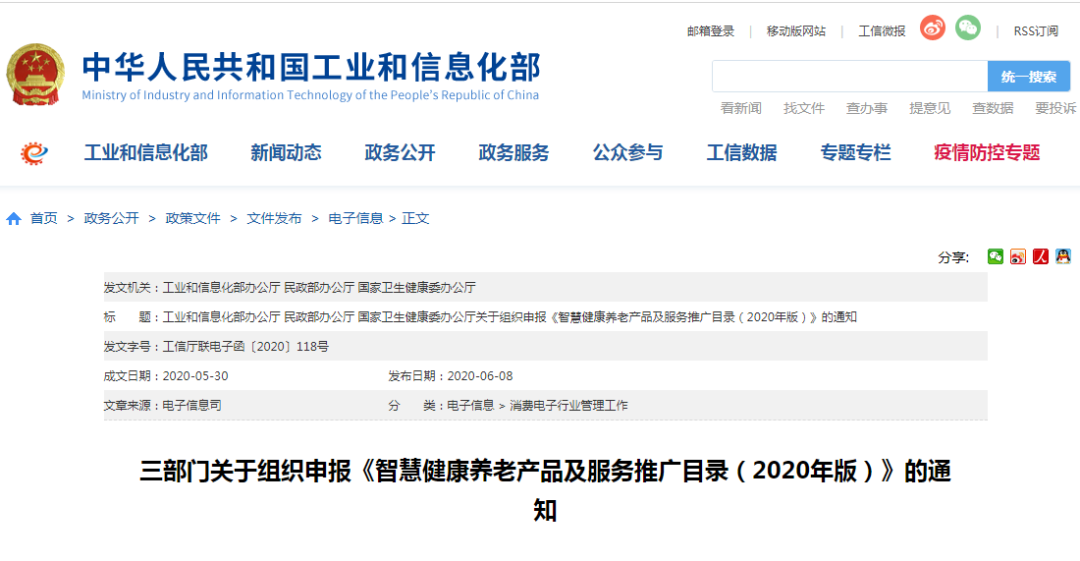Viewport: 1080px width, 561px height.
Task: Click 文件发布 in breadcrumb
Action: click(274, 218)
